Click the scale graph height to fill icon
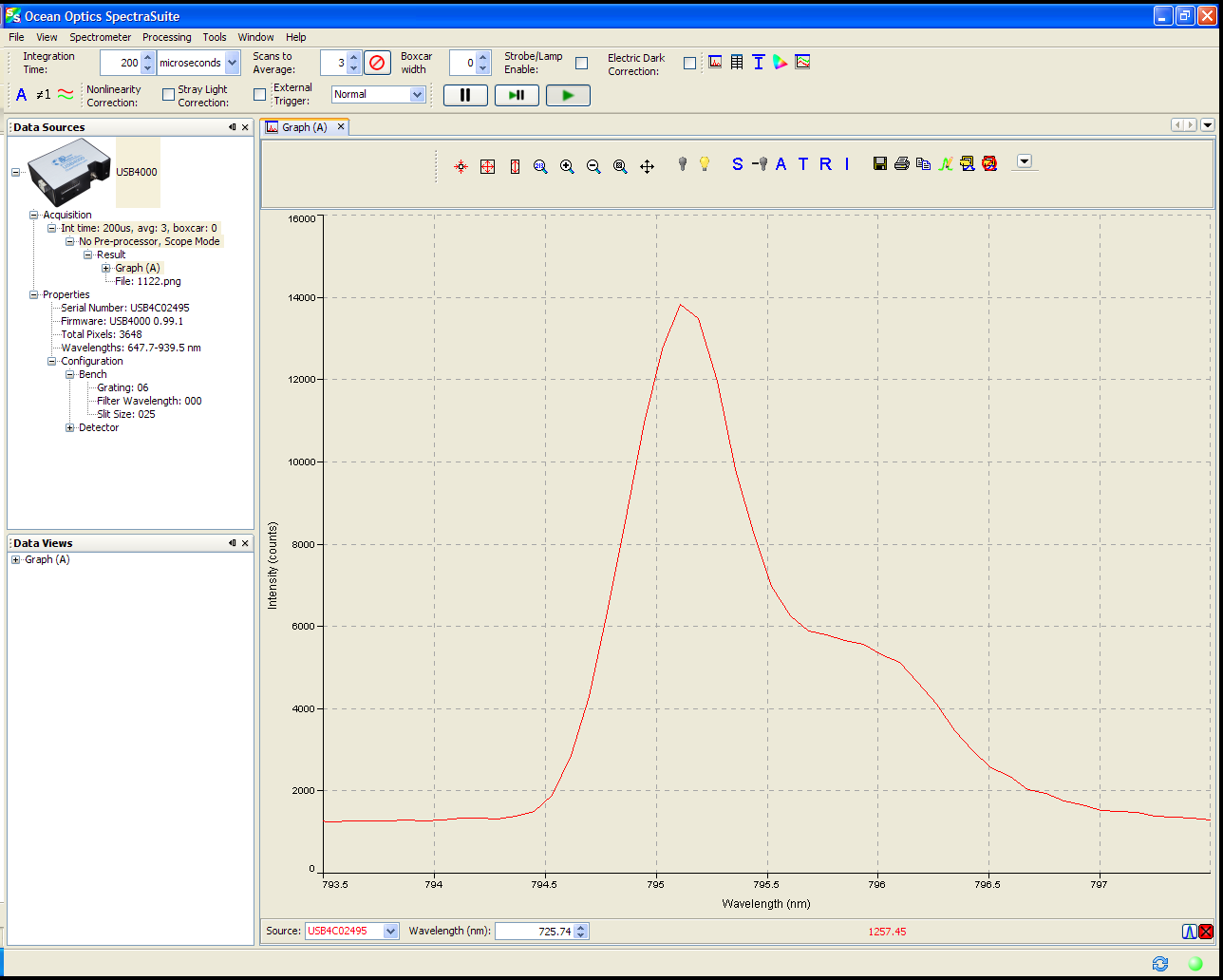Viewport: 1223px width, 980px height. [515, 166]
